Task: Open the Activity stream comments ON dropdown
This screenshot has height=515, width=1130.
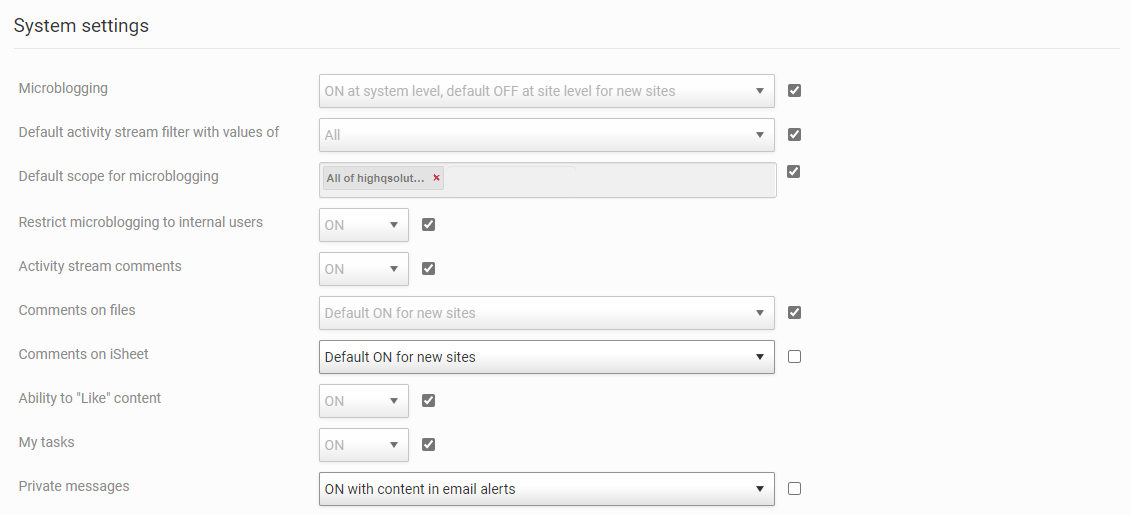Action: tap(363, 269)
